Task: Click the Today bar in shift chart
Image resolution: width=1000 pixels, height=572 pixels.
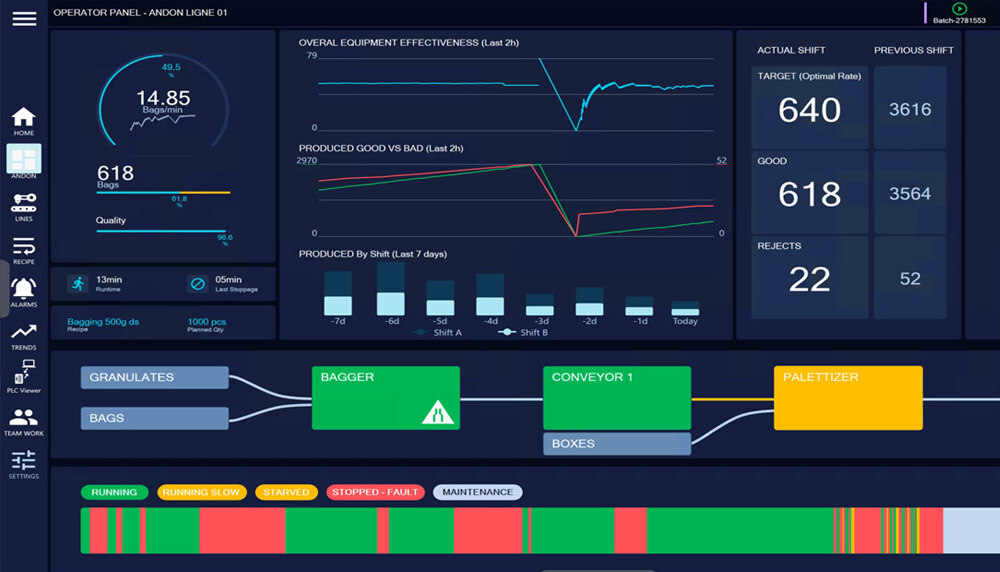Action: [x=685, y=309]
